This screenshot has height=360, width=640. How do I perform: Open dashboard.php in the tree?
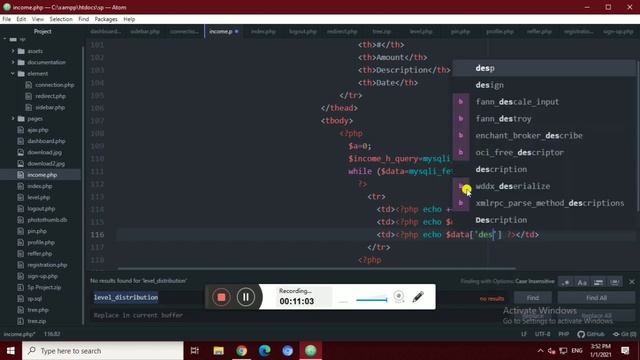pyautogui.click(x=46, y=141)
